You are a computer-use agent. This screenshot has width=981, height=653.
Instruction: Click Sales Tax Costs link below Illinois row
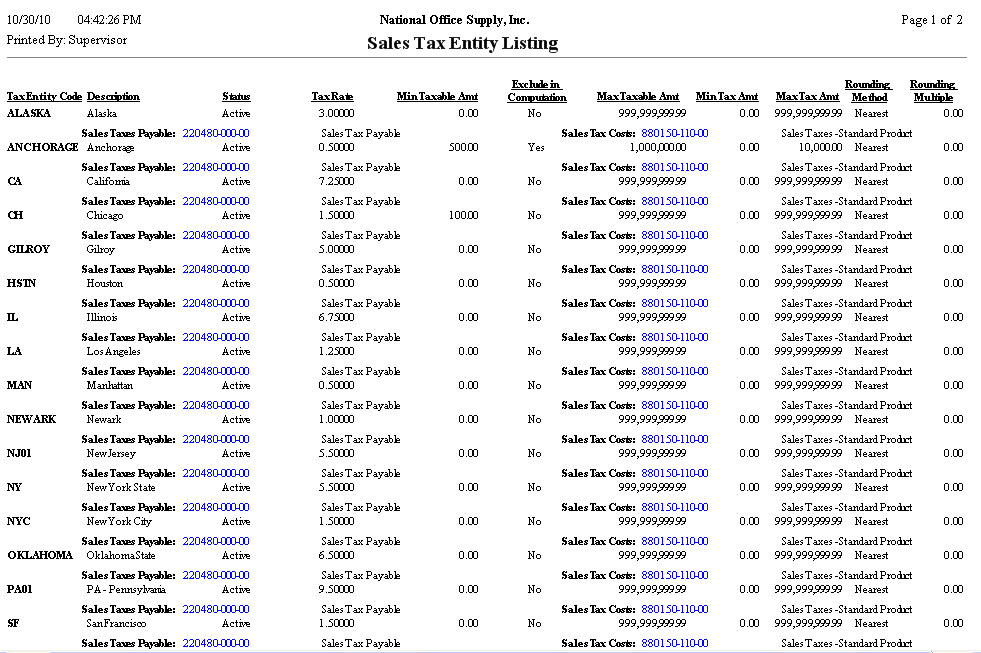674,337
